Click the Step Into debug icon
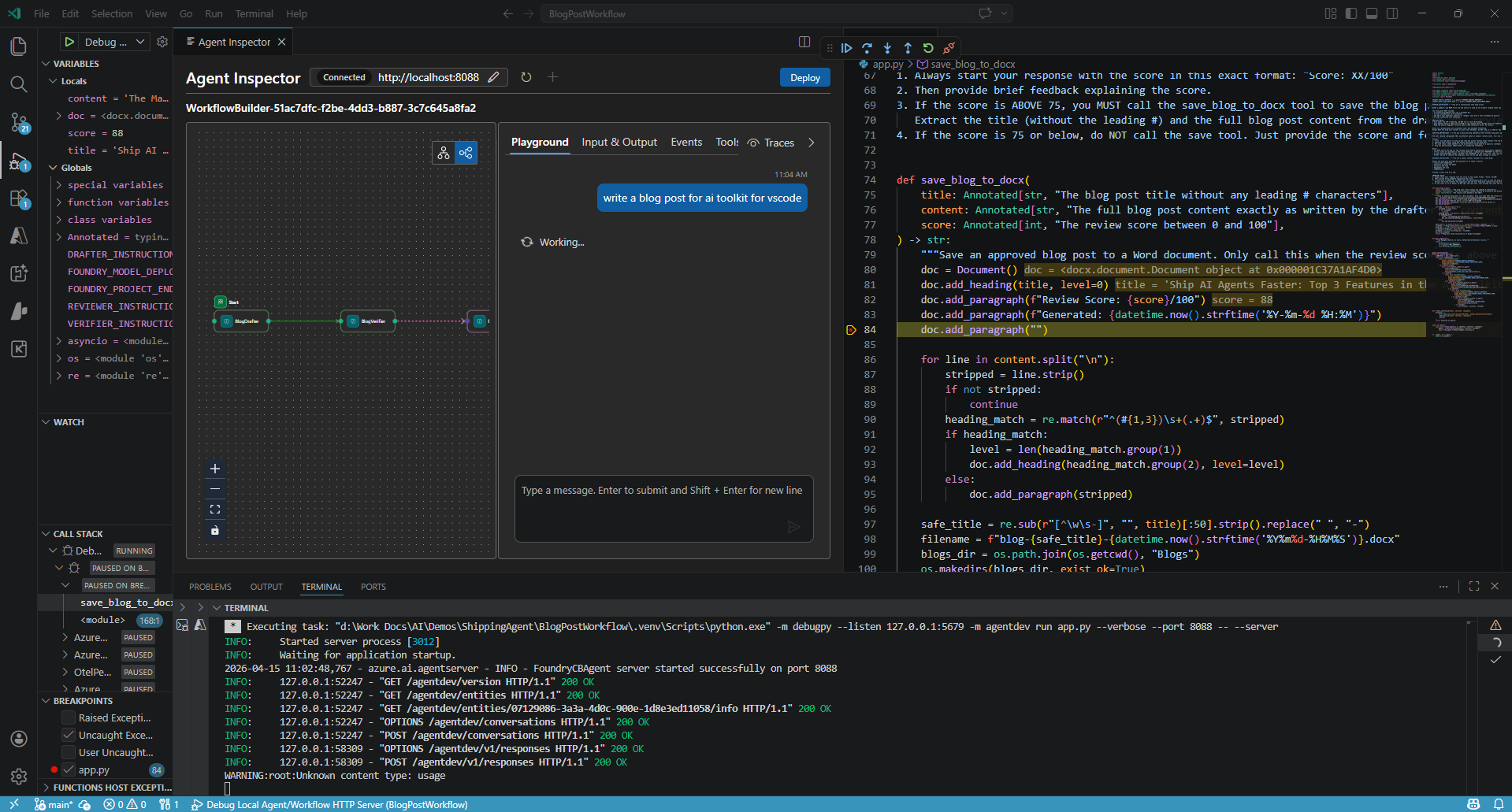Viewport: 1512px width, 812px height. coord(887,48)
